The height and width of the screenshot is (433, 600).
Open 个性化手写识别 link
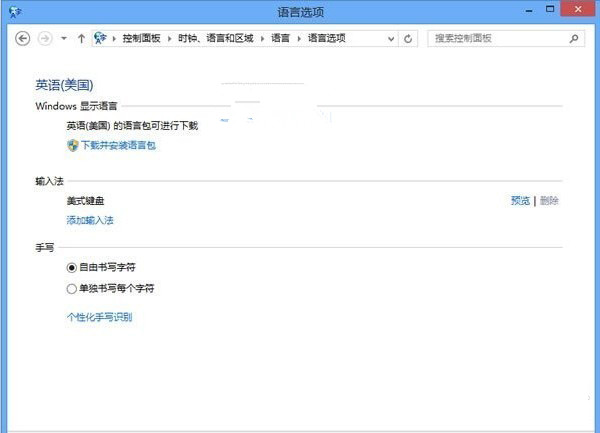99,317
